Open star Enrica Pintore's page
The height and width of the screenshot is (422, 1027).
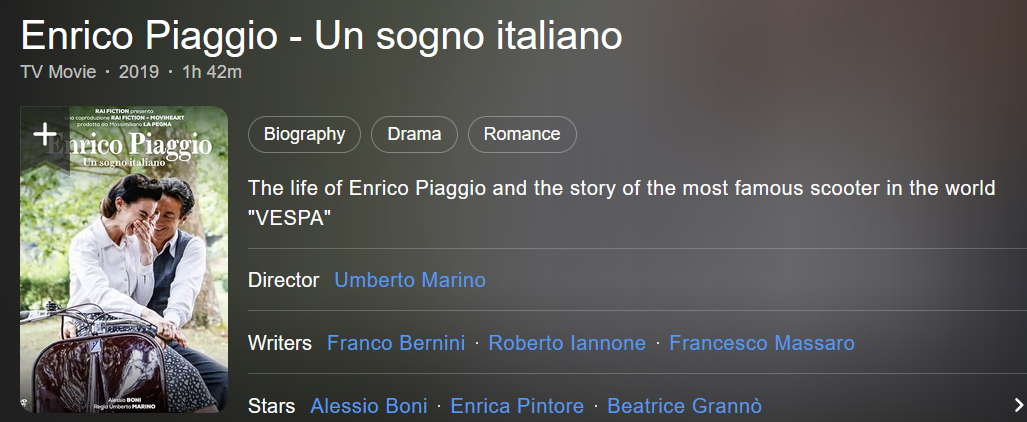click(517, 406)
